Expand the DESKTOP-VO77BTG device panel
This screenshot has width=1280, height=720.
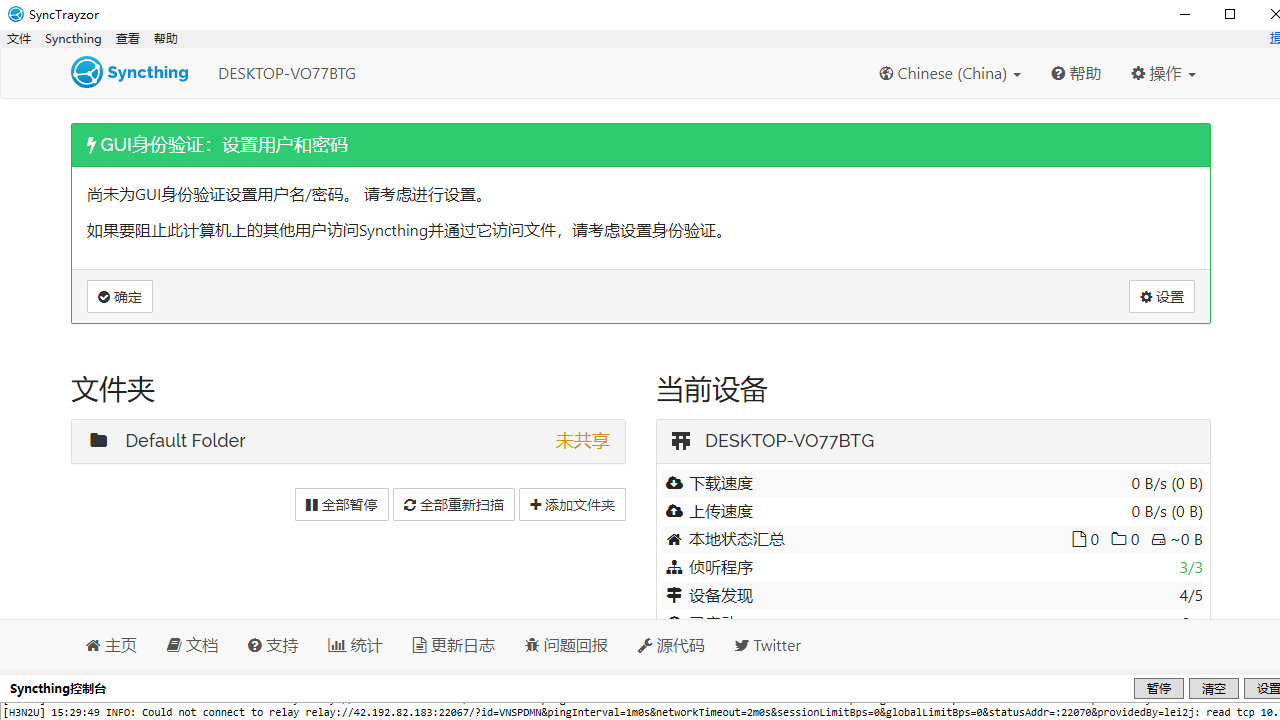[x=933, y=441]
